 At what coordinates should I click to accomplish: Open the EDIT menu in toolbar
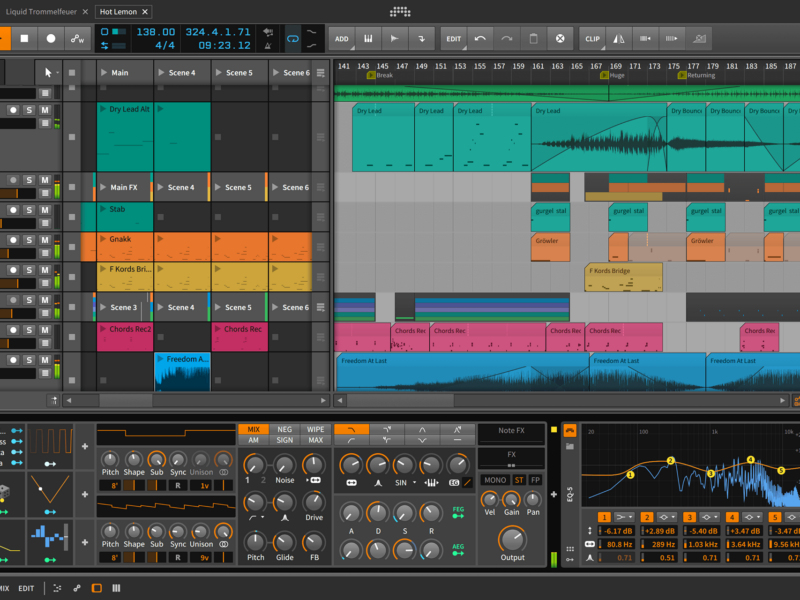[454, 39]
